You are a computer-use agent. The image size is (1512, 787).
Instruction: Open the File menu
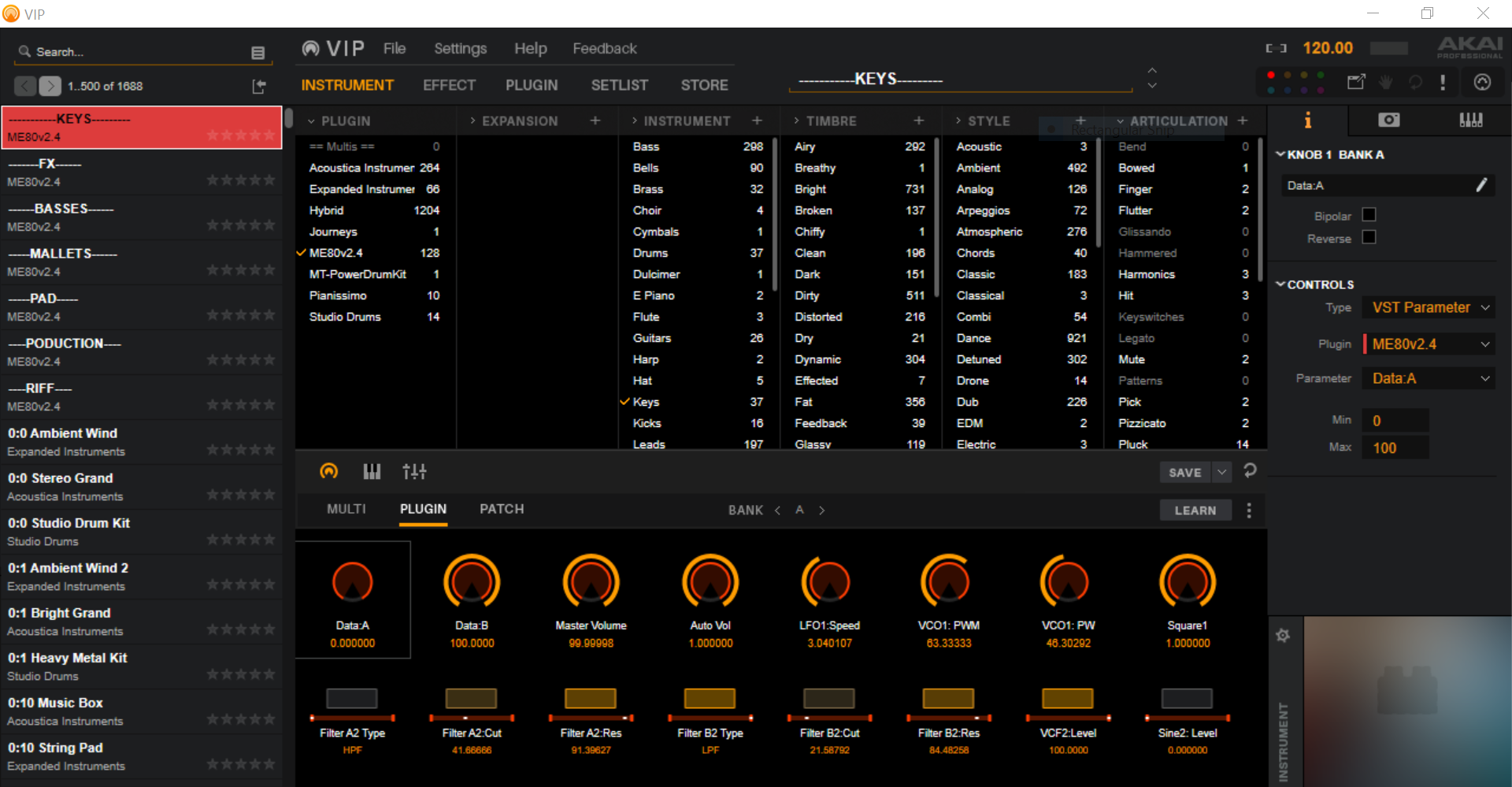(x=395, y=48)
